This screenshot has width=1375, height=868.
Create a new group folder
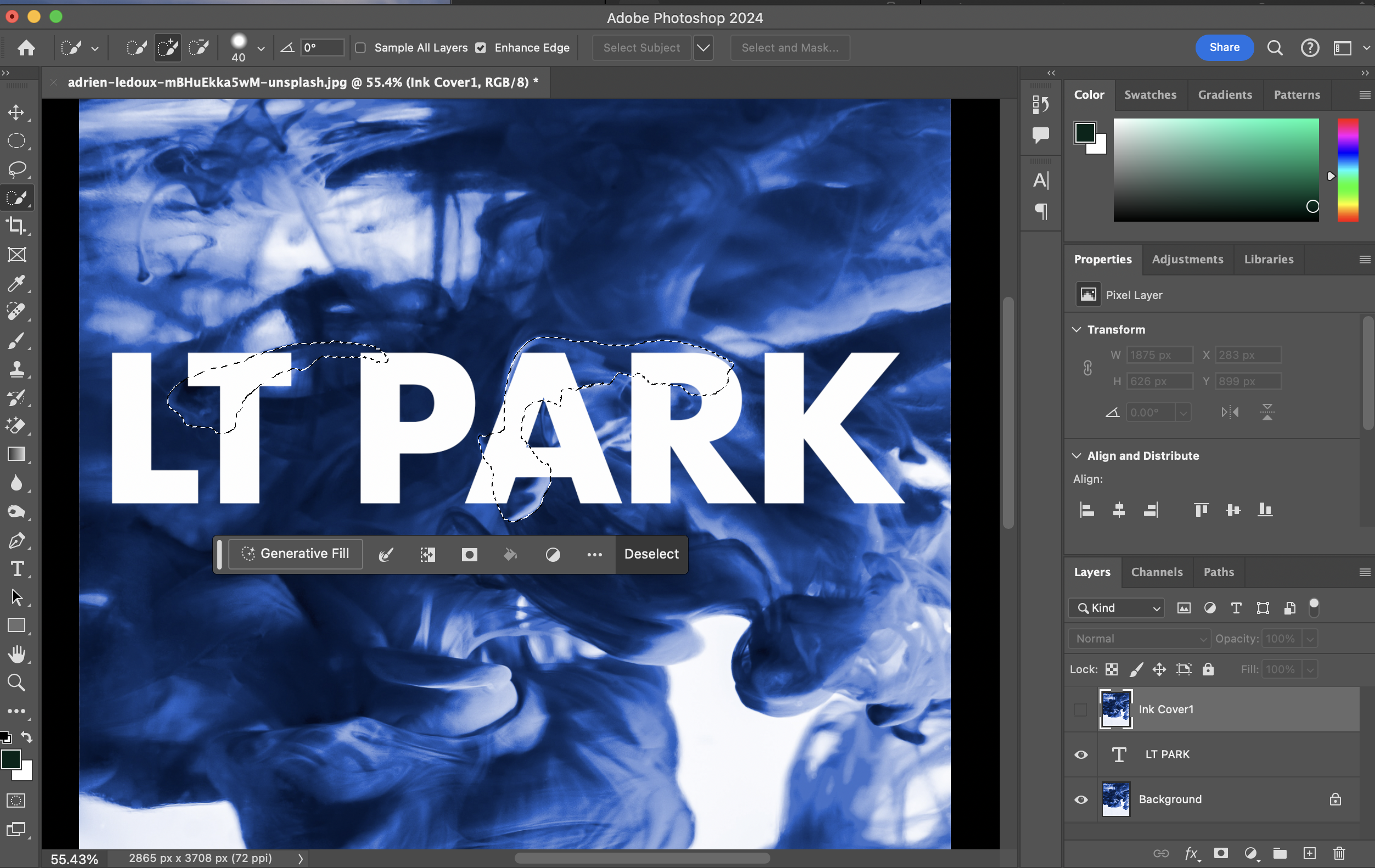pyautogui.click(x=1280, y=853)
